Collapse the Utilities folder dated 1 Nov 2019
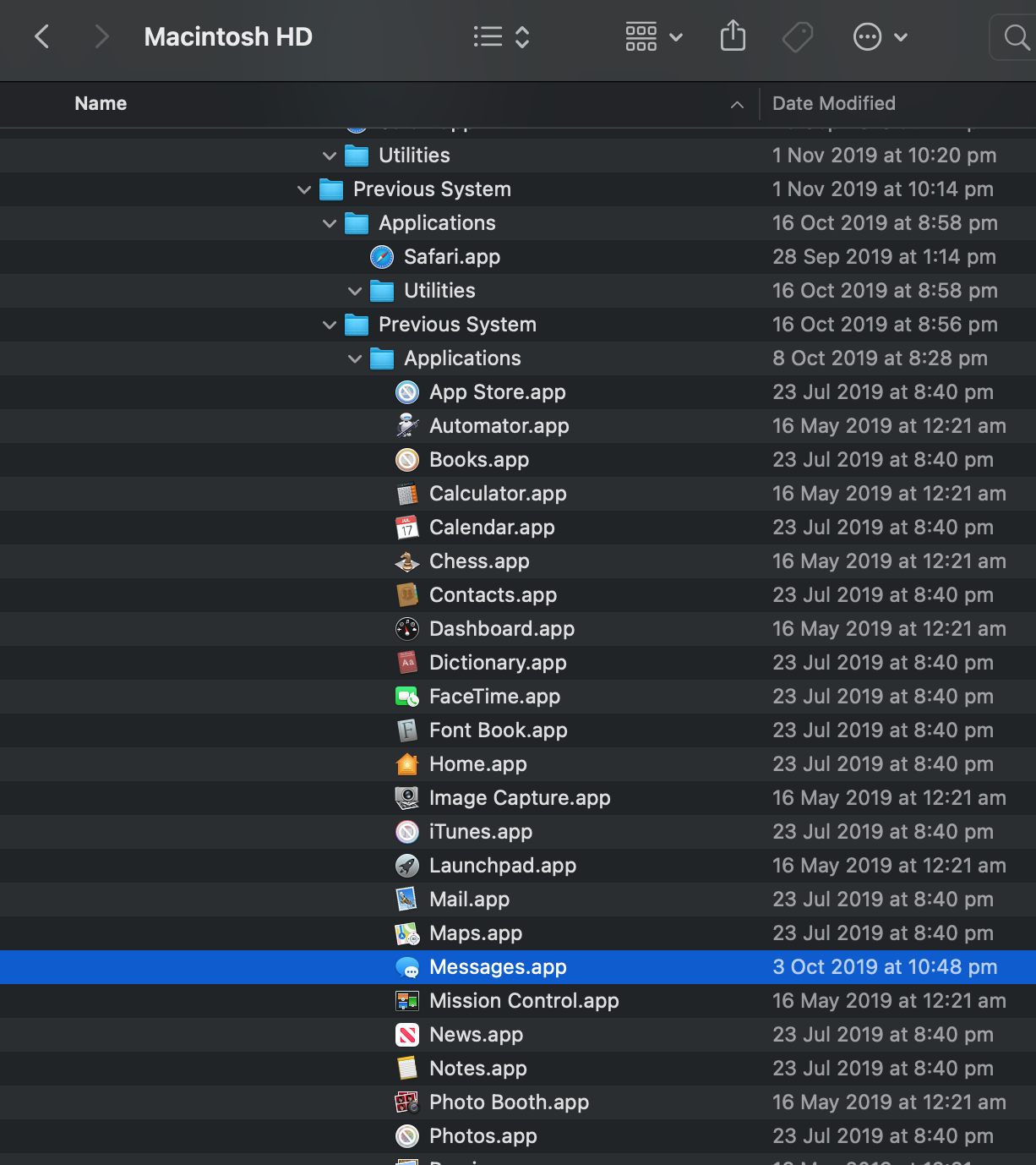Viewport: 1036px width, 1165px height. click(x=330, y=156)
